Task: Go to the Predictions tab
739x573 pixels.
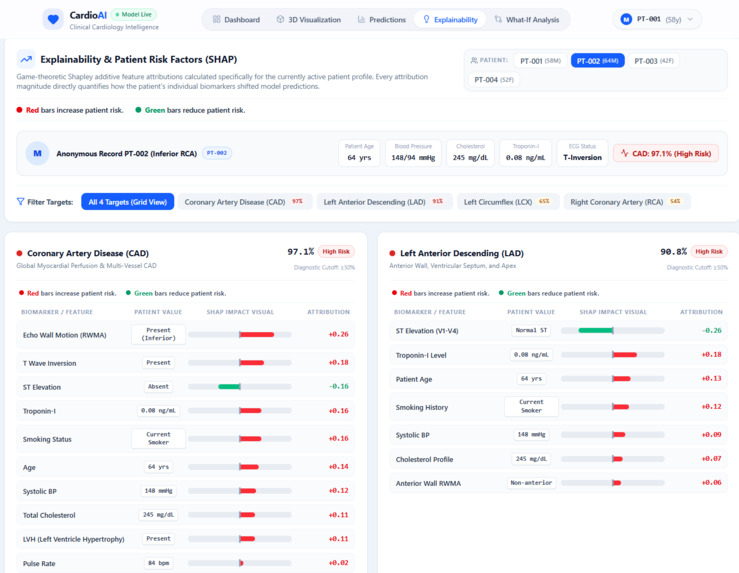Action: [382, 19]
